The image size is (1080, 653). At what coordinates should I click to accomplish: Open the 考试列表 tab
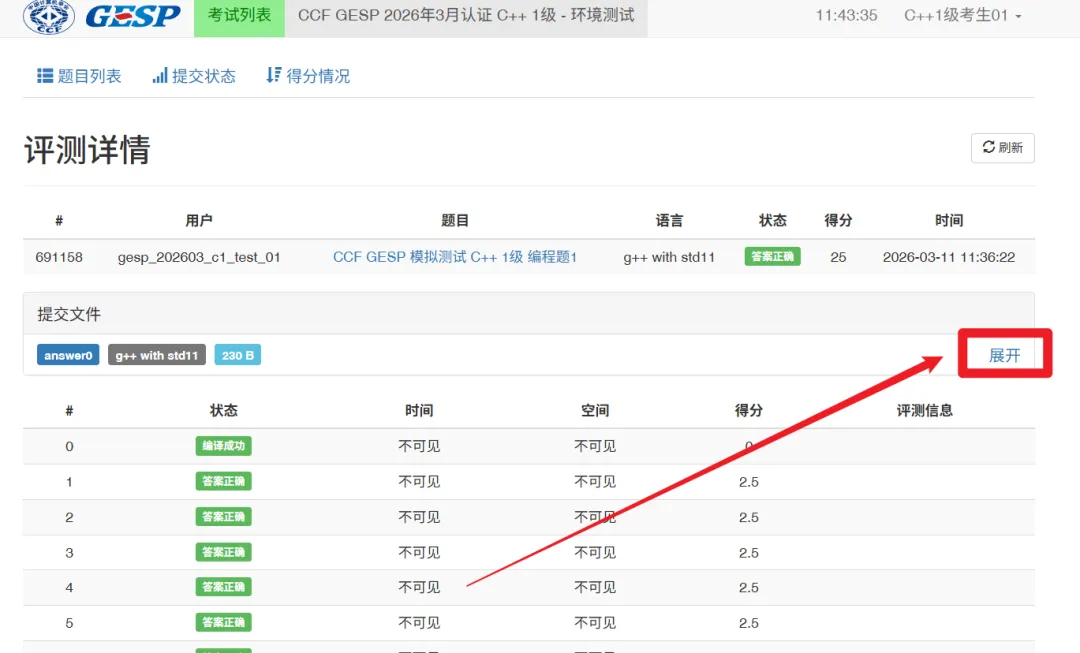pos(240,16)
